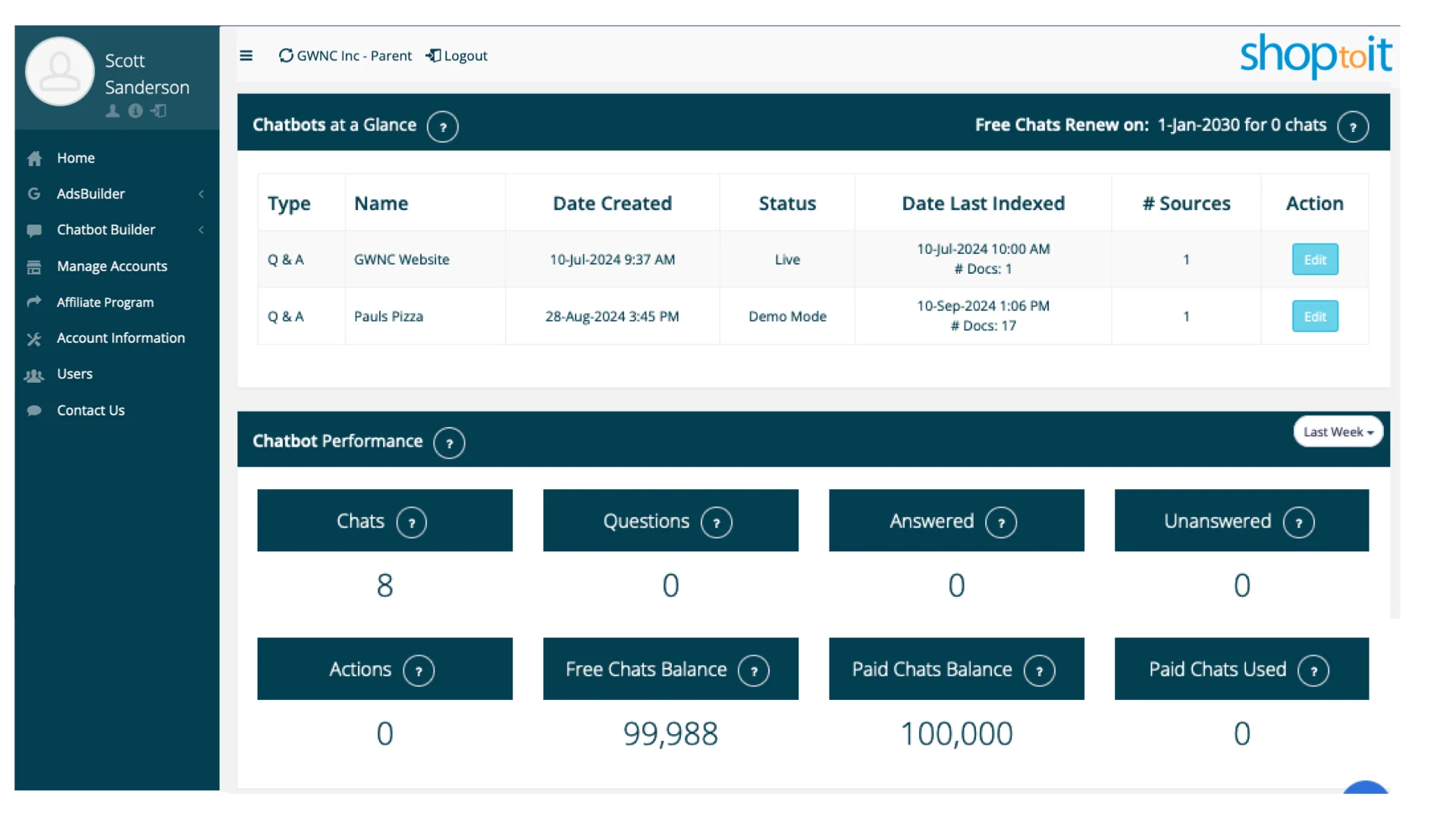Image resolution: width=1456 pixels, height=819 pixels.
Task: Edit the GWNC Website chatbot
Action: click(x=1314, y=259)
